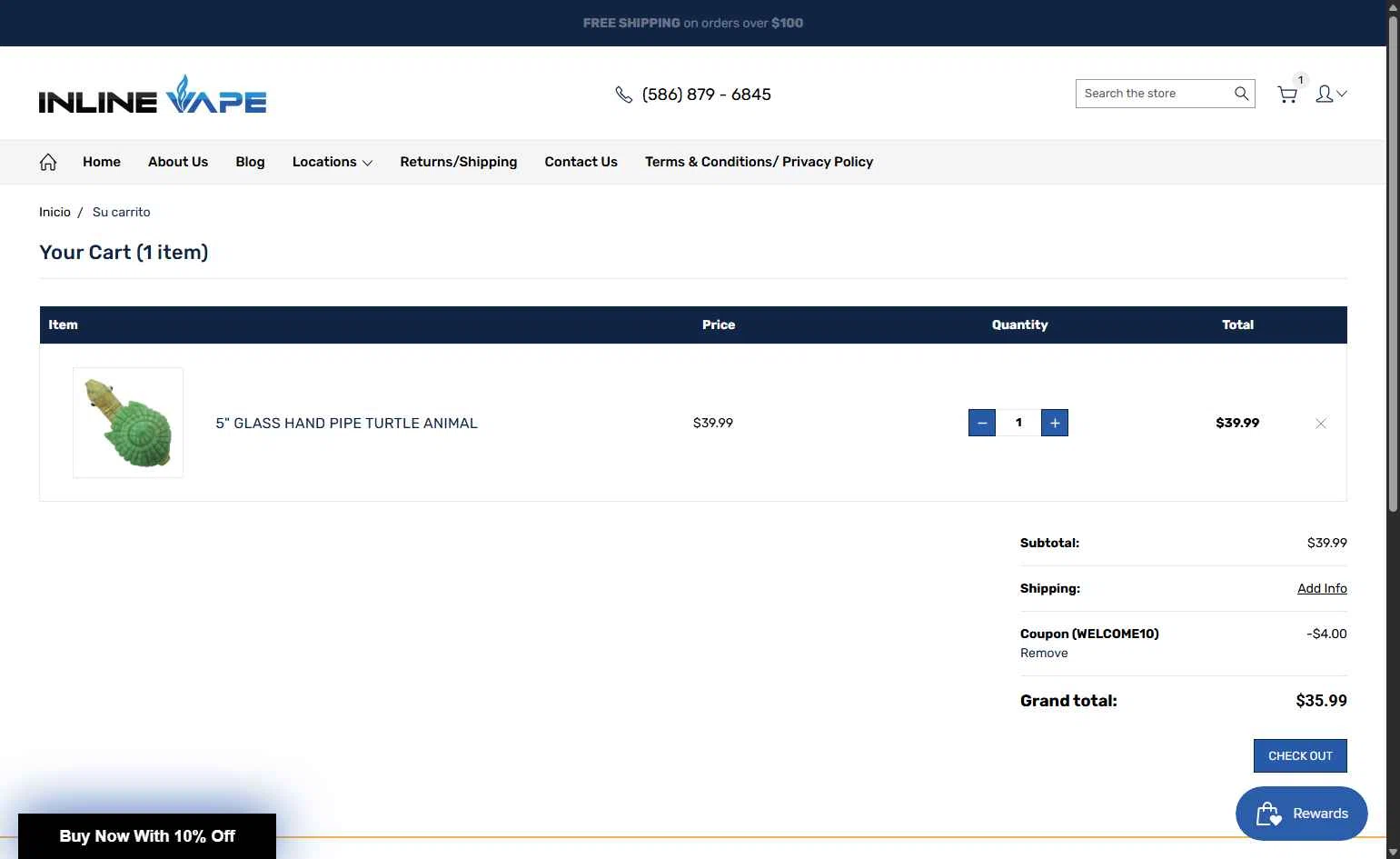Click the search magnifier icon
Screen dimensions: 1400x859
1241,94
